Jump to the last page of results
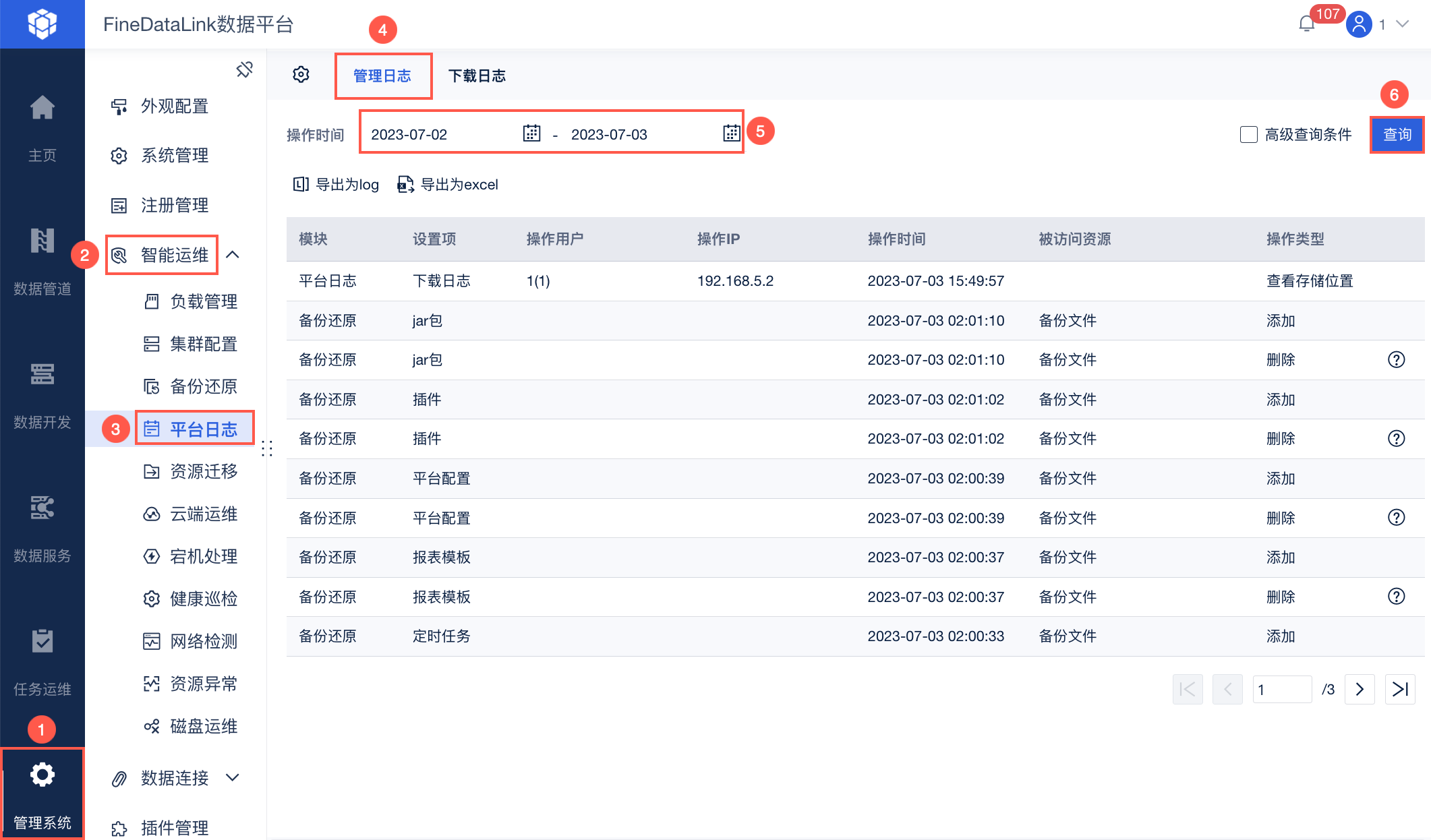 1400,689
